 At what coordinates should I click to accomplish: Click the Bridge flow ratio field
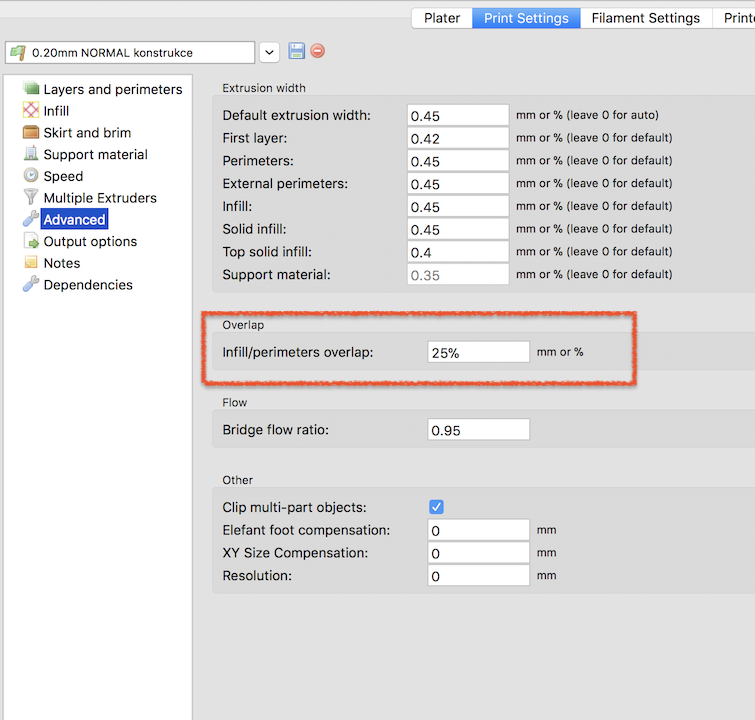pyautogui.click(x=478, y=430)
